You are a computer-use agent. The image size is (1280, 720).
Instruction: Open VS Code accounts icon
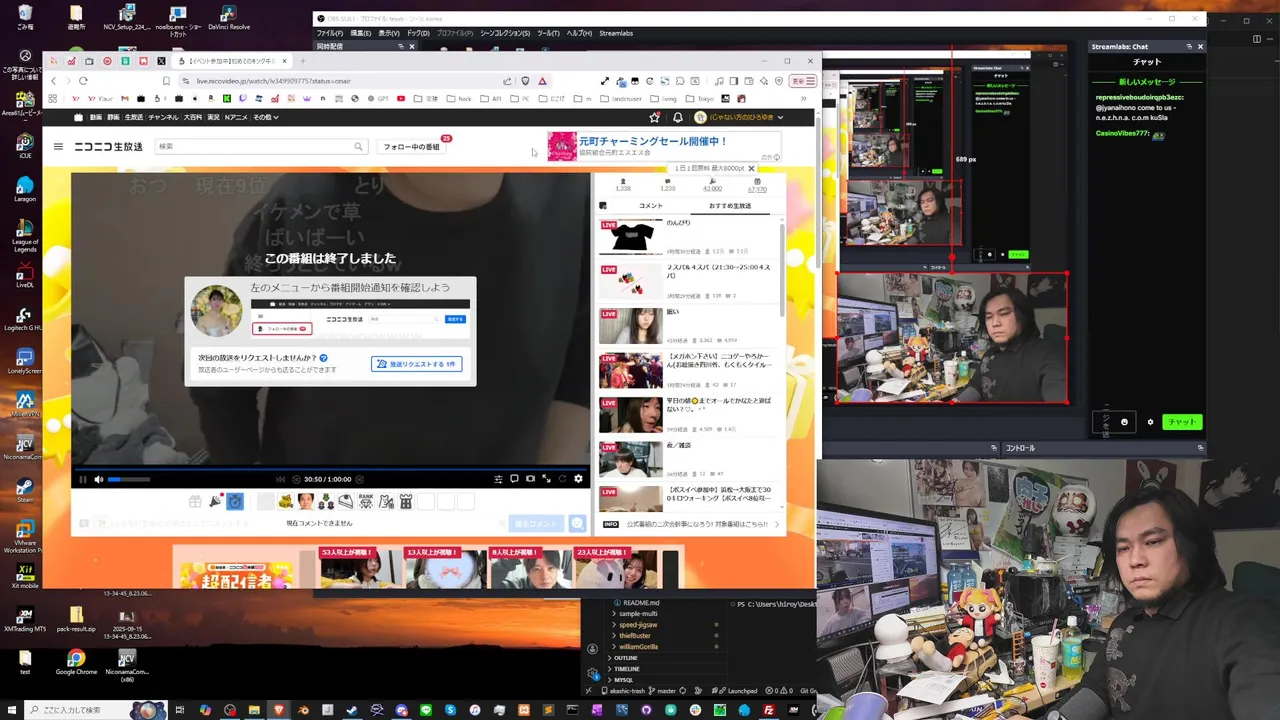(592, 650)
